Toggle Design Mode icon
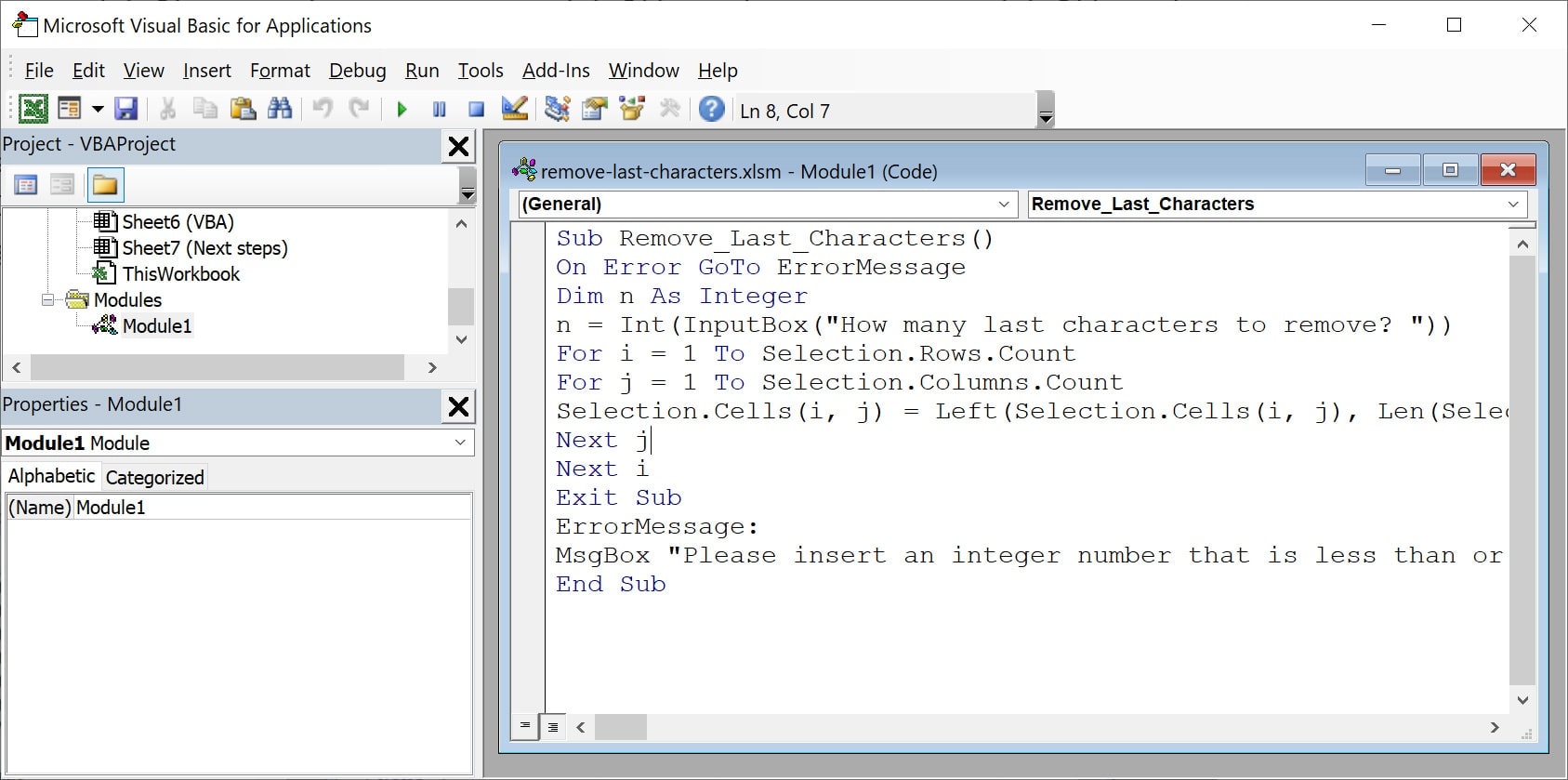This screenshot has width=1568, height=780. pos(514,110)
